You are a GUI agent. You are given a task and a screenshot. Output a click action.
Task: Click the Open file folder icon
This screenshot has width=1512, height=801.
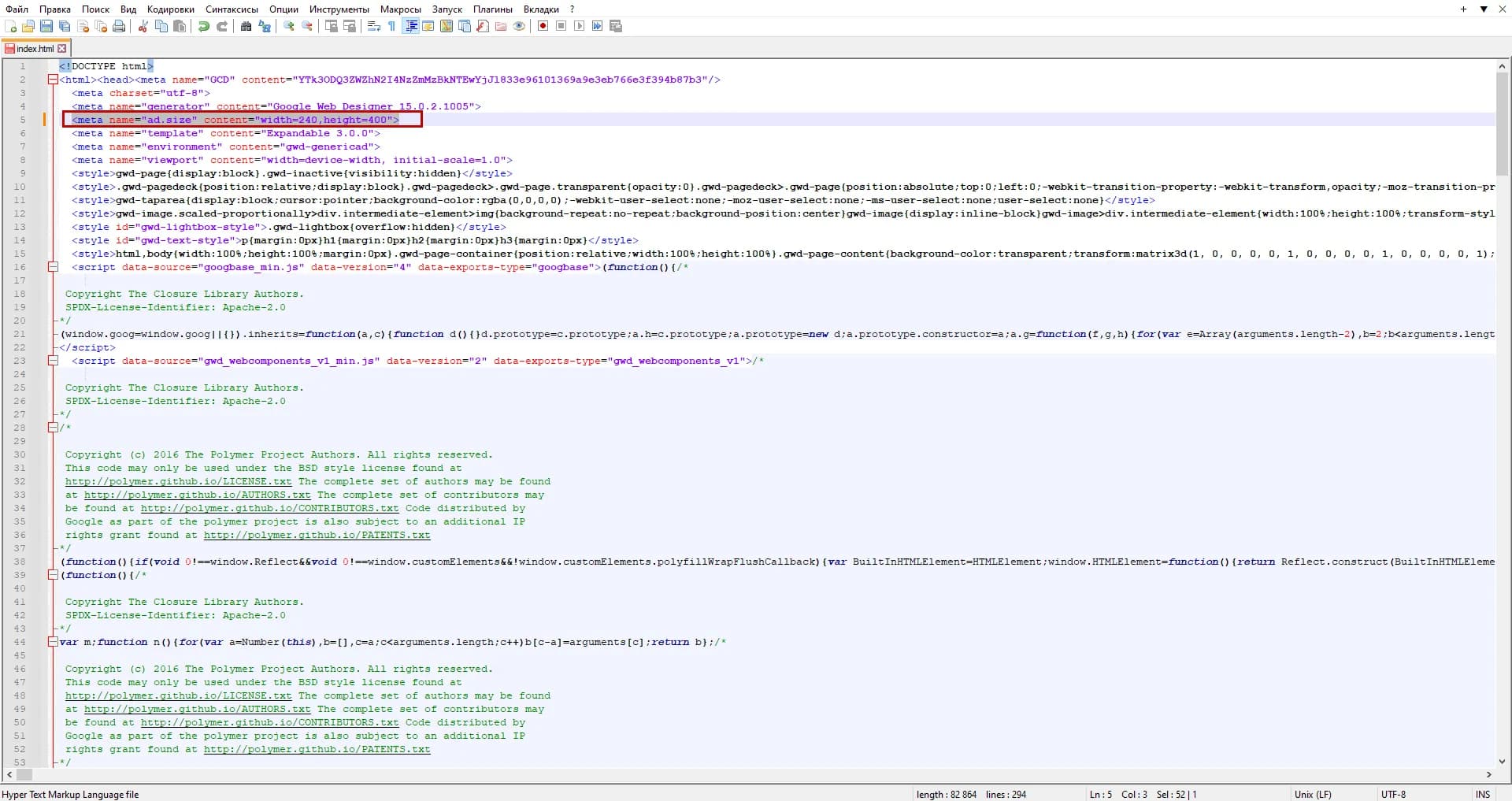28,26
